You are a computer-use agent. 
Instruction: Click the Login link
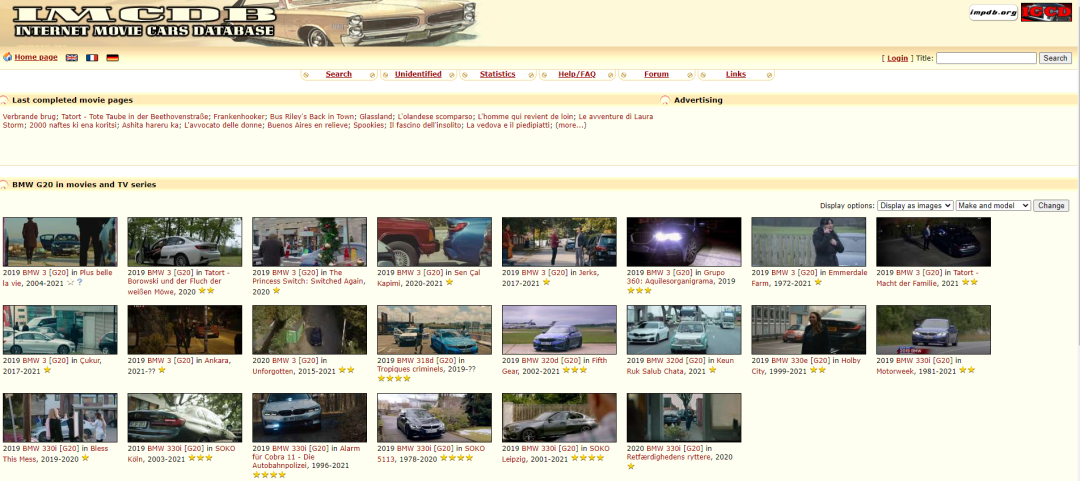897,58
